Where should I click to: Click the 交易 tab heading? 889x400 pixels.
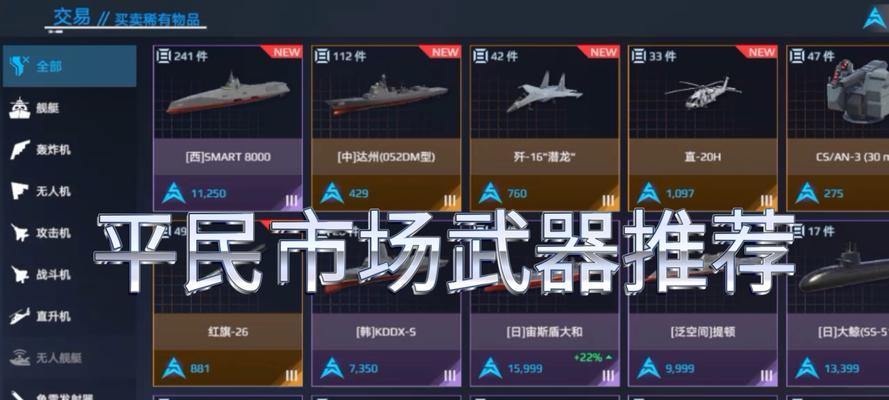pos(71,16)
